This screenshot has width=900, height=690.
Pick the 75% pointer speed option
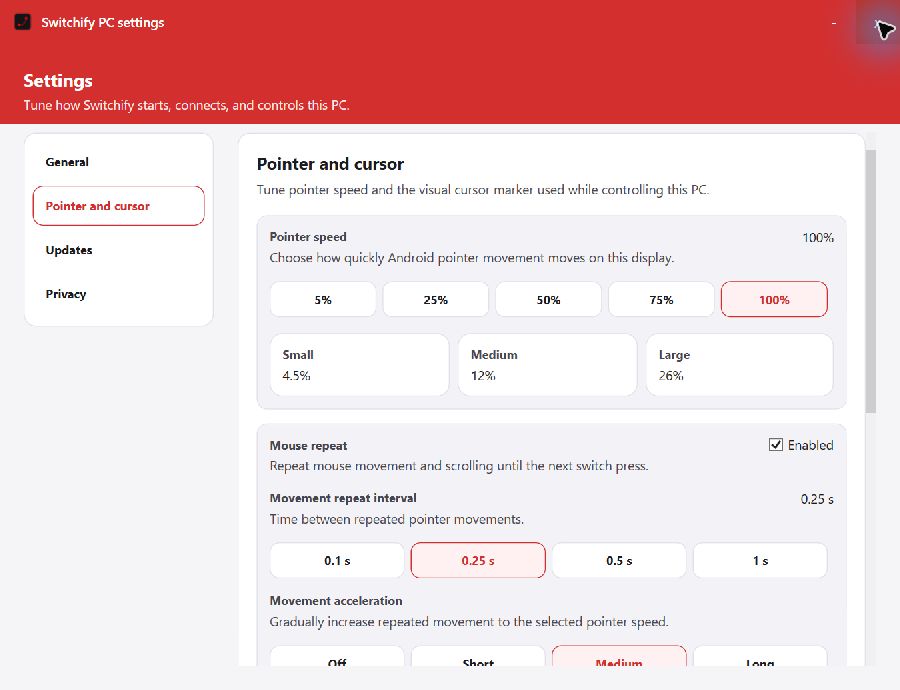coord(661,299)
